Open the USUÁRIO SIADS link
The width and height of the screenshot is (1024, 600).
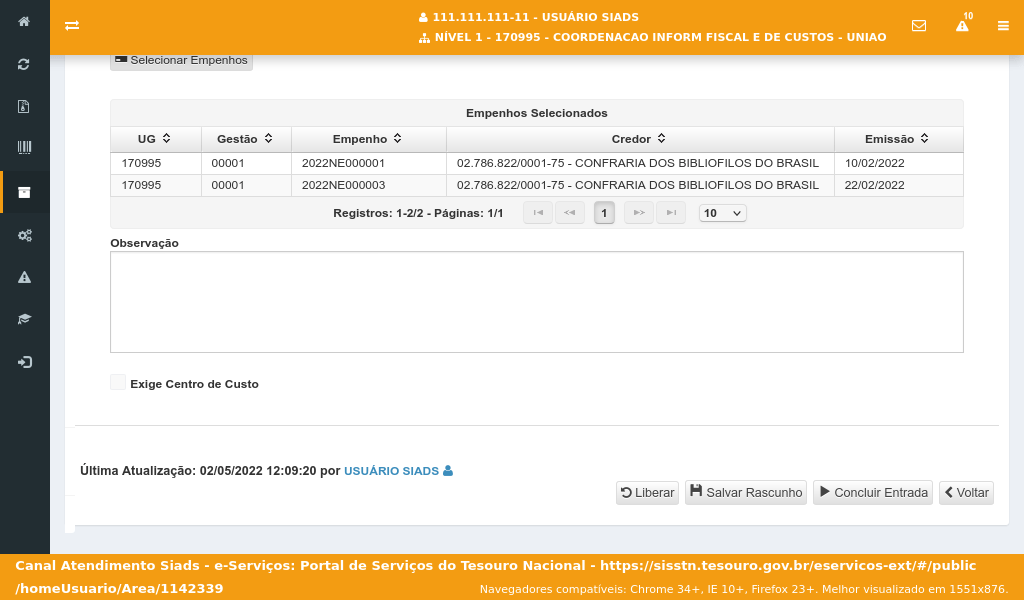click(391, 471)
